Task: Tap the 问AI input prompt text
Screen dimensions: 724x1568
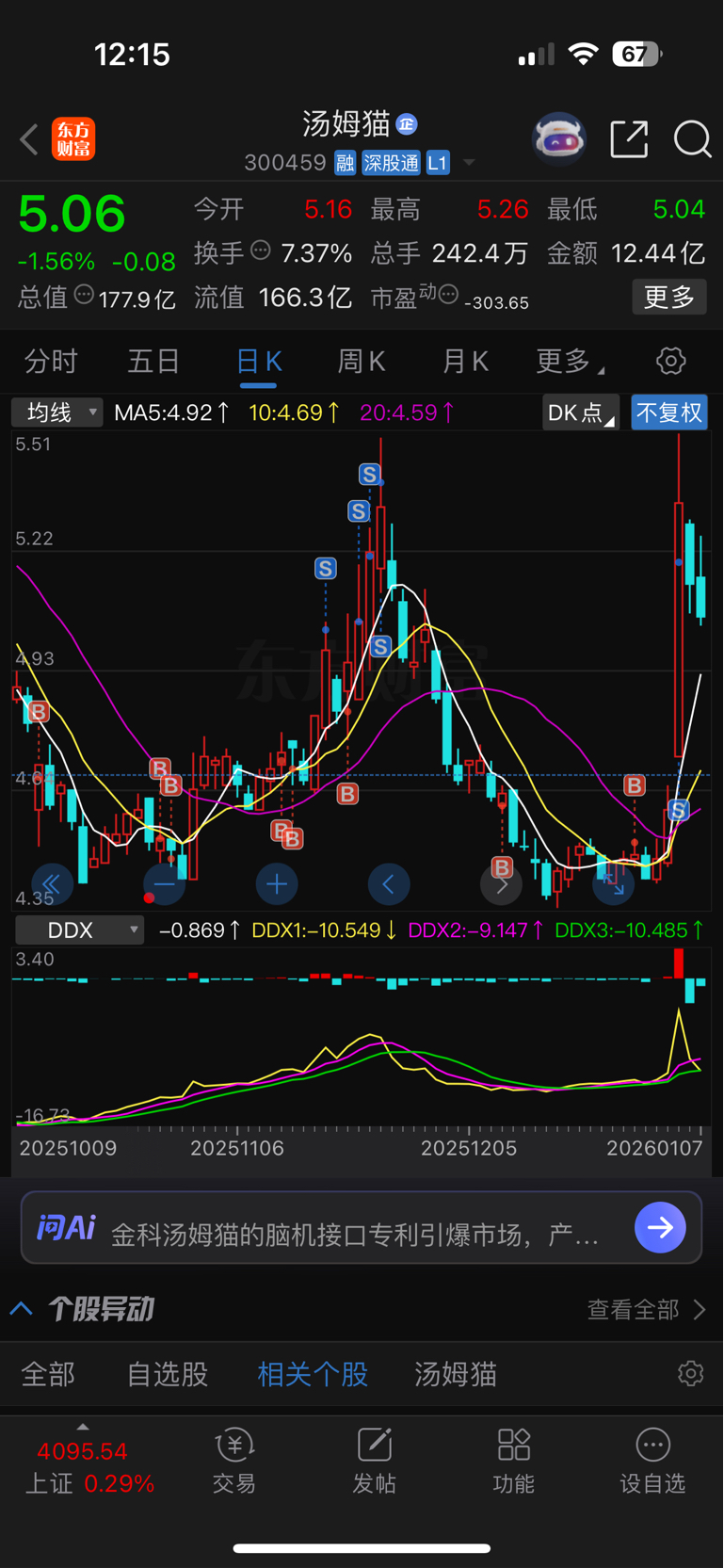Action: (x=355, y=1234)
